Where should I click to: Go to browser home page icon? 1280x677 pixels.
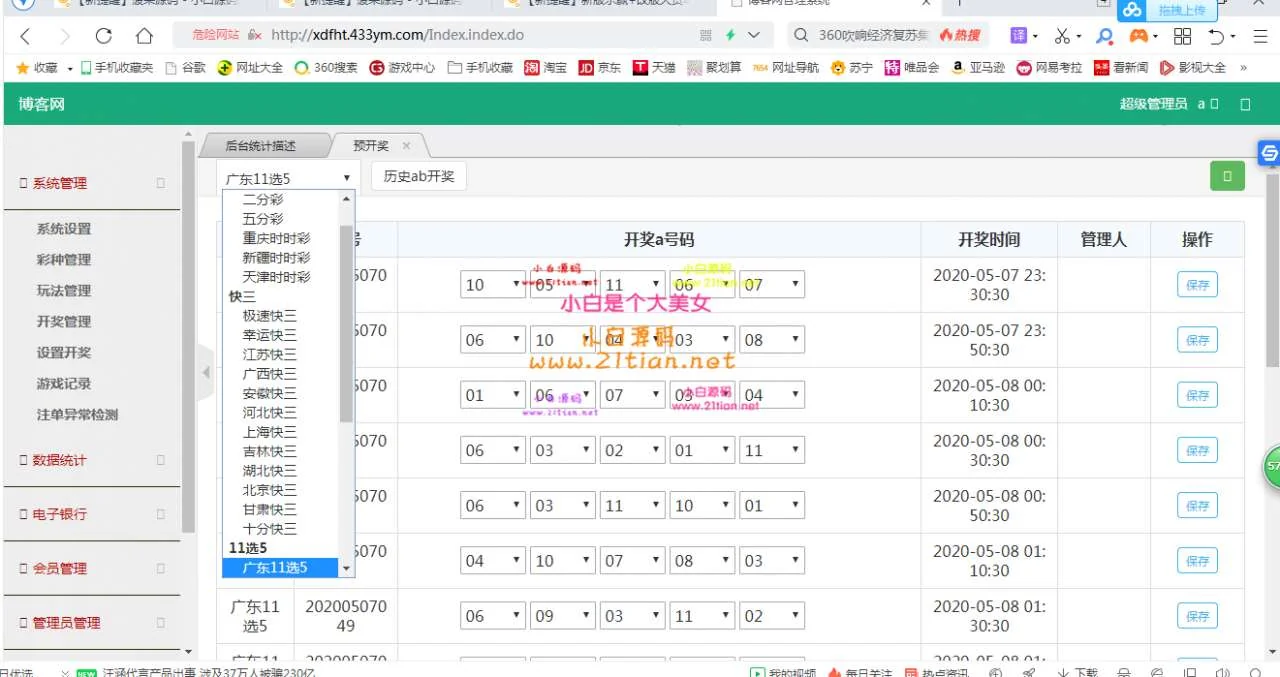(x=144, y=36)
